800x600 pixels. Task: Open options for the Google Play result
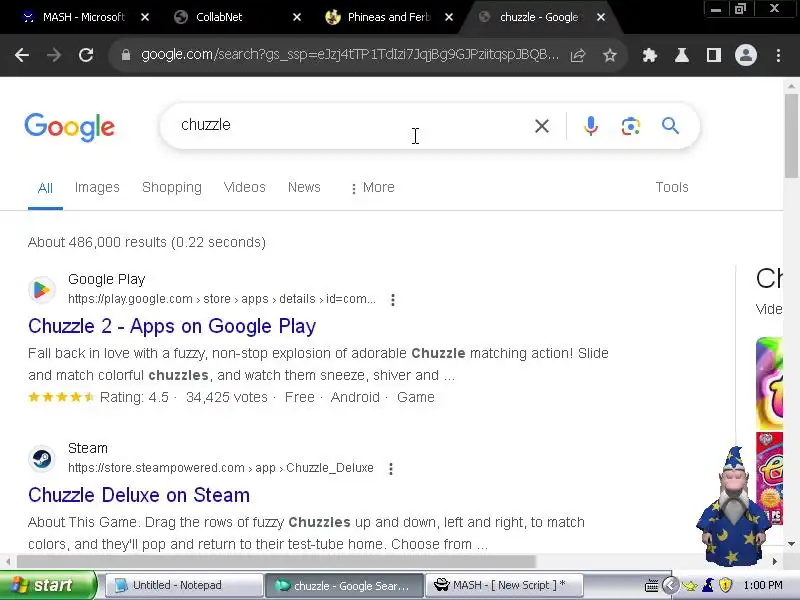(x=392, y=300)
